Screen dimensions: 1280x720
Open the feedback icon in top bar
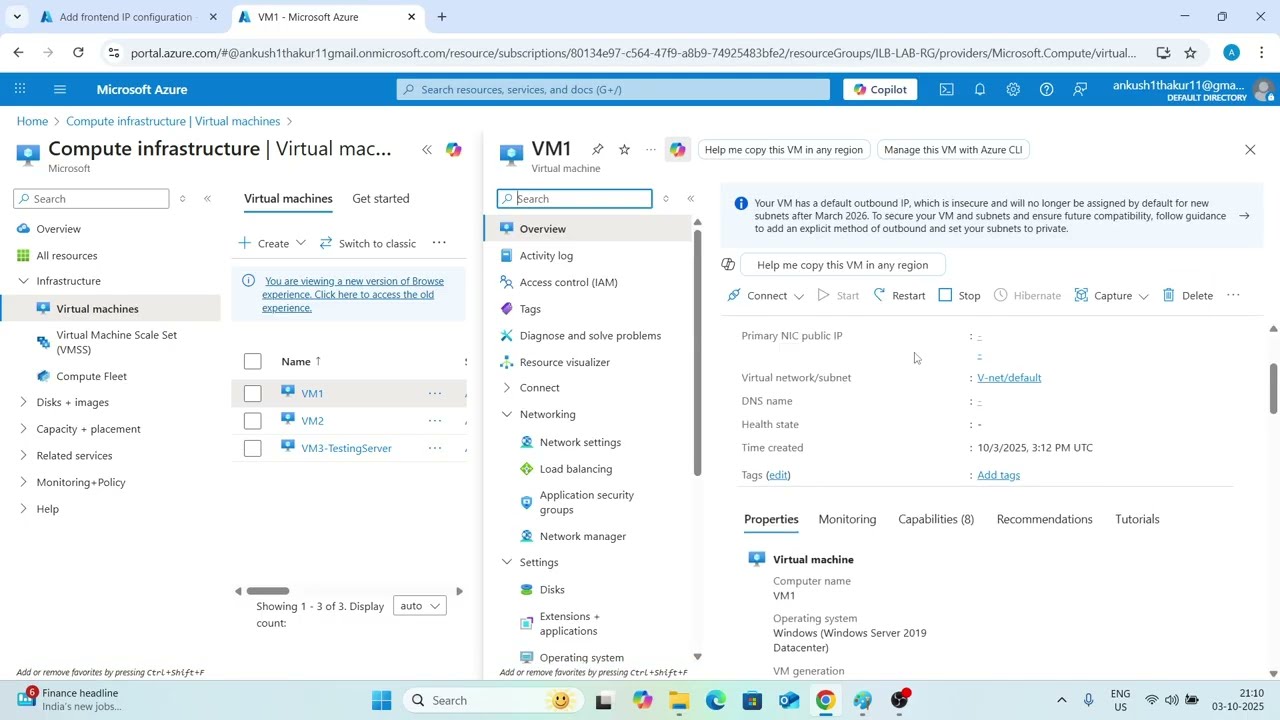(x=1080, y=89)
